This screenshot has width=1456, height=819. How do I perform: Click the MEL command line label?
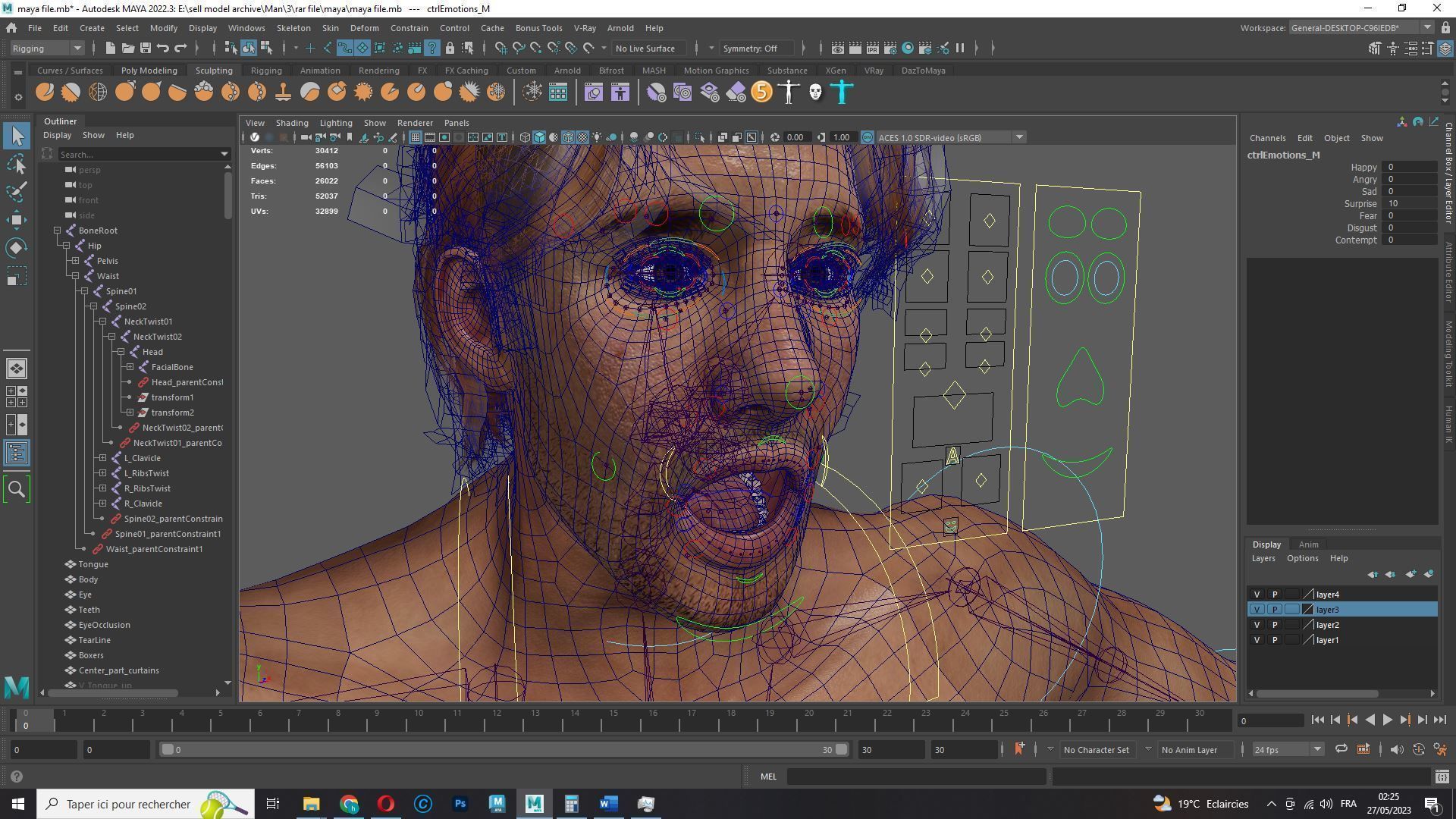click(x=768, y=777)
